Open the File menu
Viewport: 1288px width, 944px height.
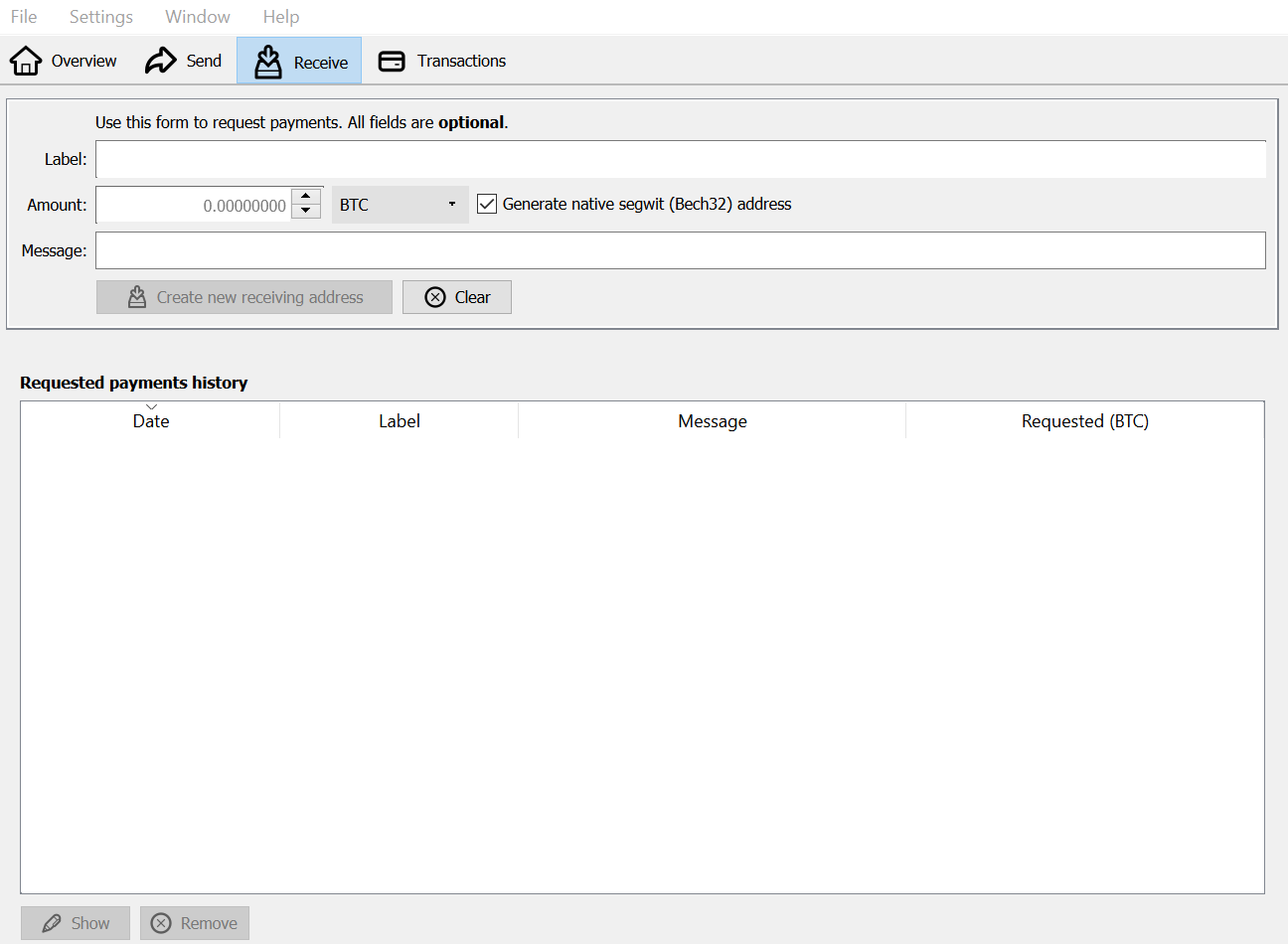click(24, 17)
